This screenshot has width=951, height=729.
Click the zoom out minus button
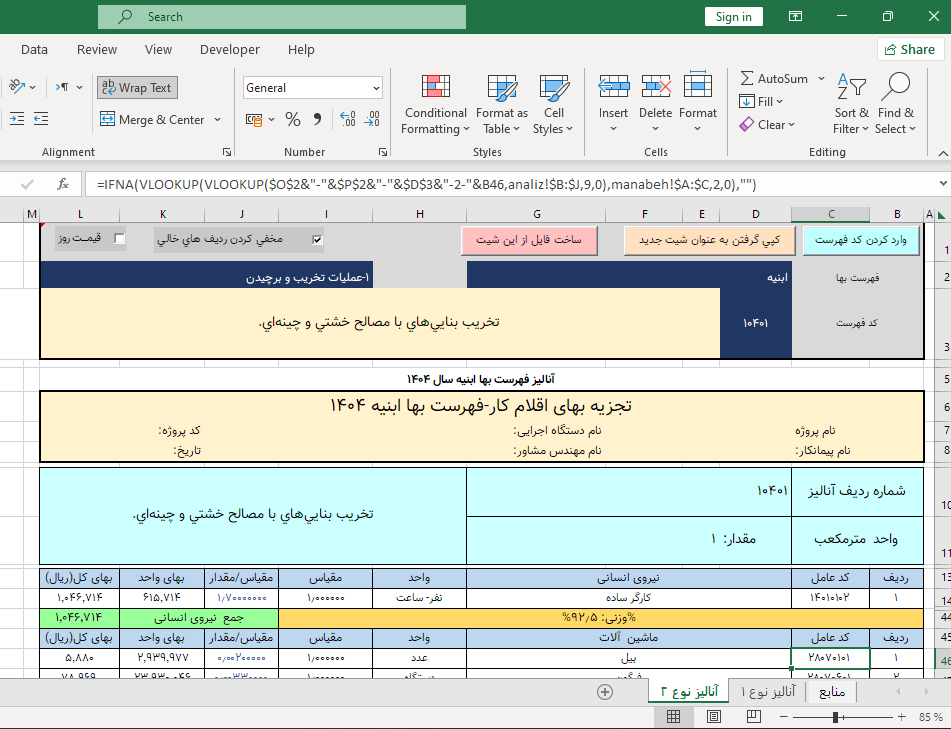click(783, 717)
